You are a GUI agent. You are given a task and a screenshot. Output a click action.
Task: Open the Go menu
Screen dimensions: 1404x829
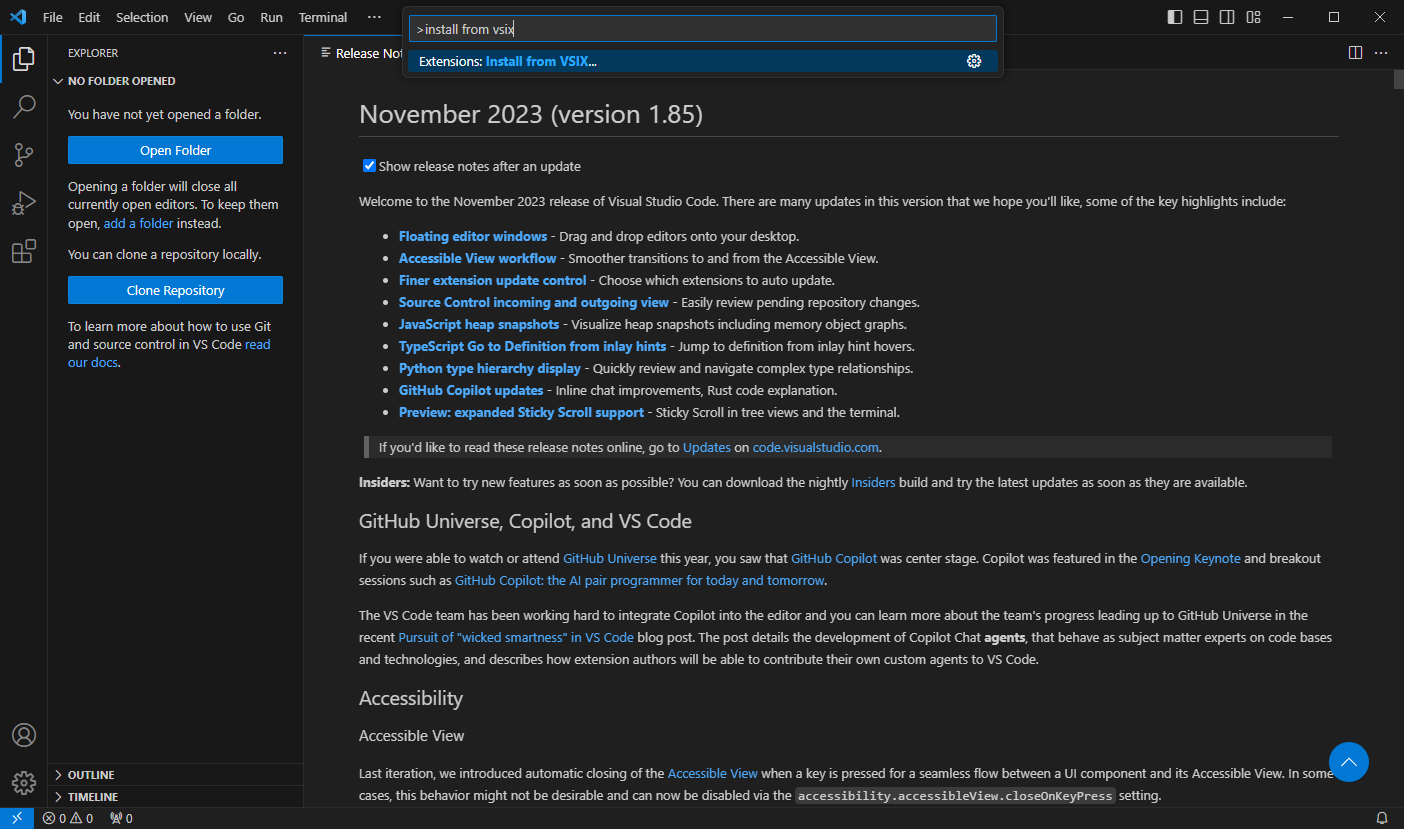click(x=236, y=17)
